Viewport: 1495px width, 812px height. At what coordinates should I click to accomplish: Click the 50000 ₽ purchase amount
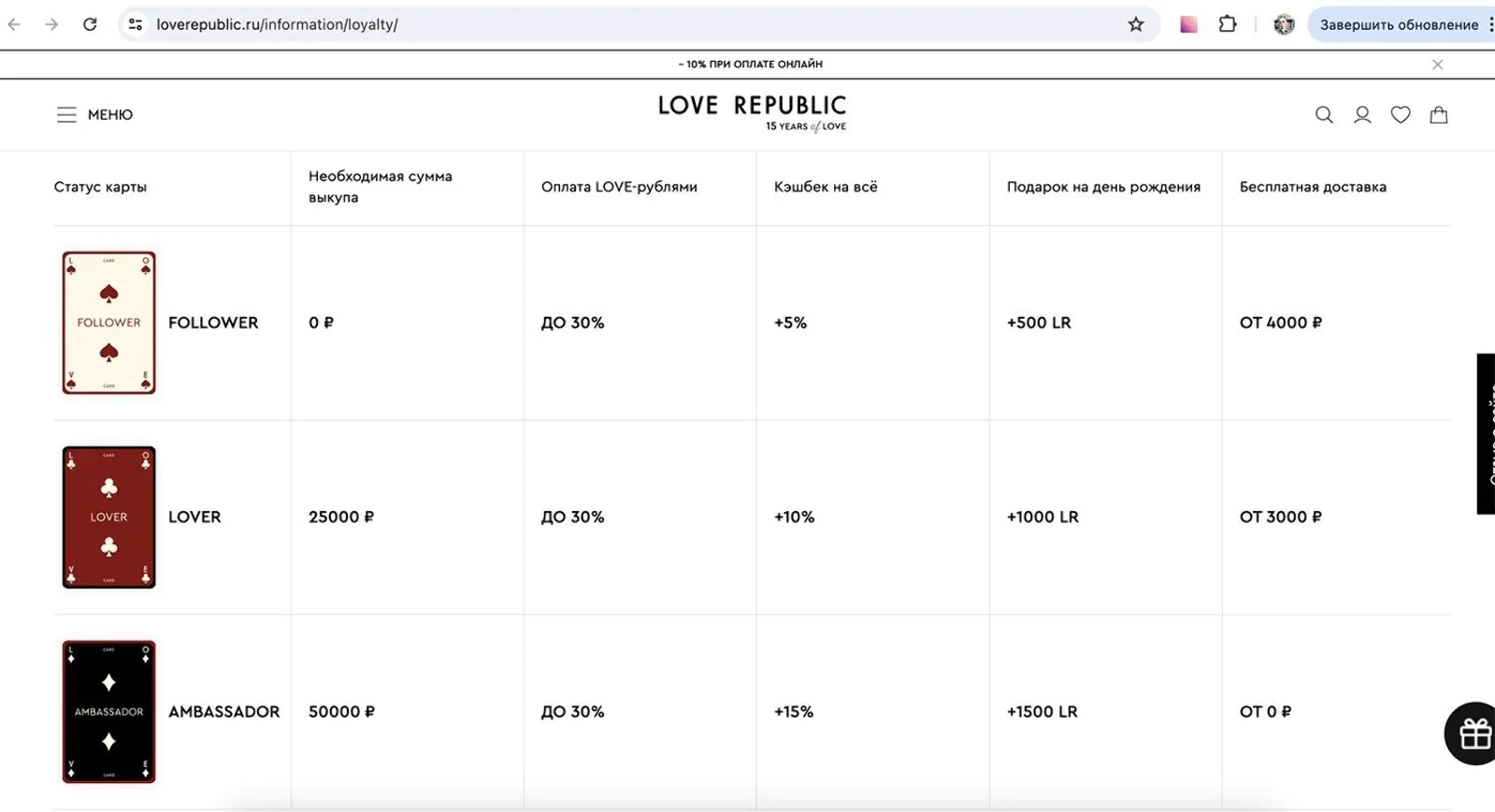click(x=341, y=711)
